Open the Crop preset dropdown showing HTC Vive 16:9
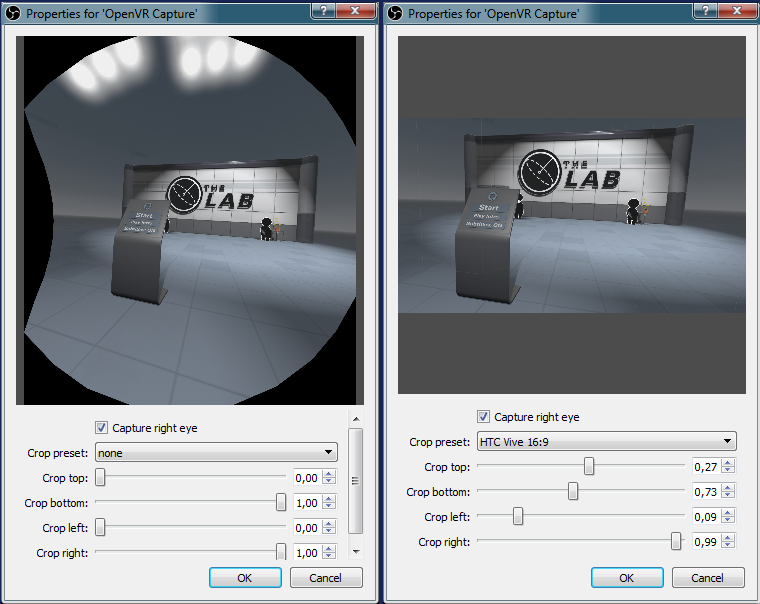 click(x=606, y=441)
